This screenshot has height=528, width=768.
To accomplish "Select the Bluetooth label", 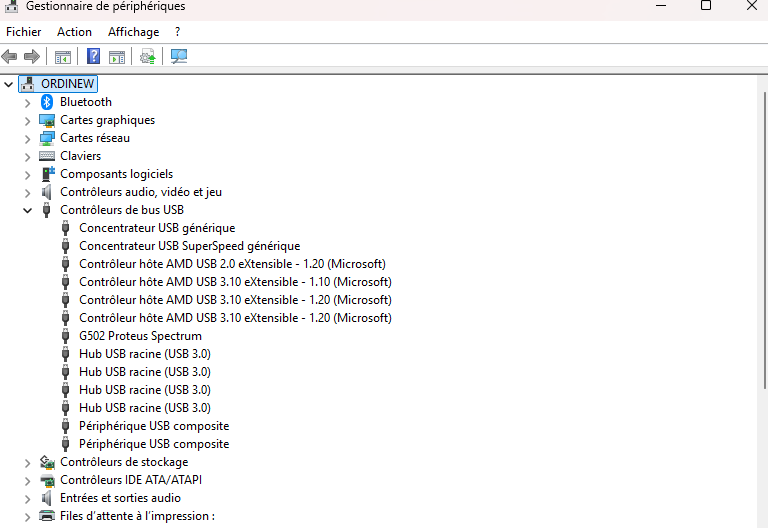I will pyautogui.click(x=86, y=102).
